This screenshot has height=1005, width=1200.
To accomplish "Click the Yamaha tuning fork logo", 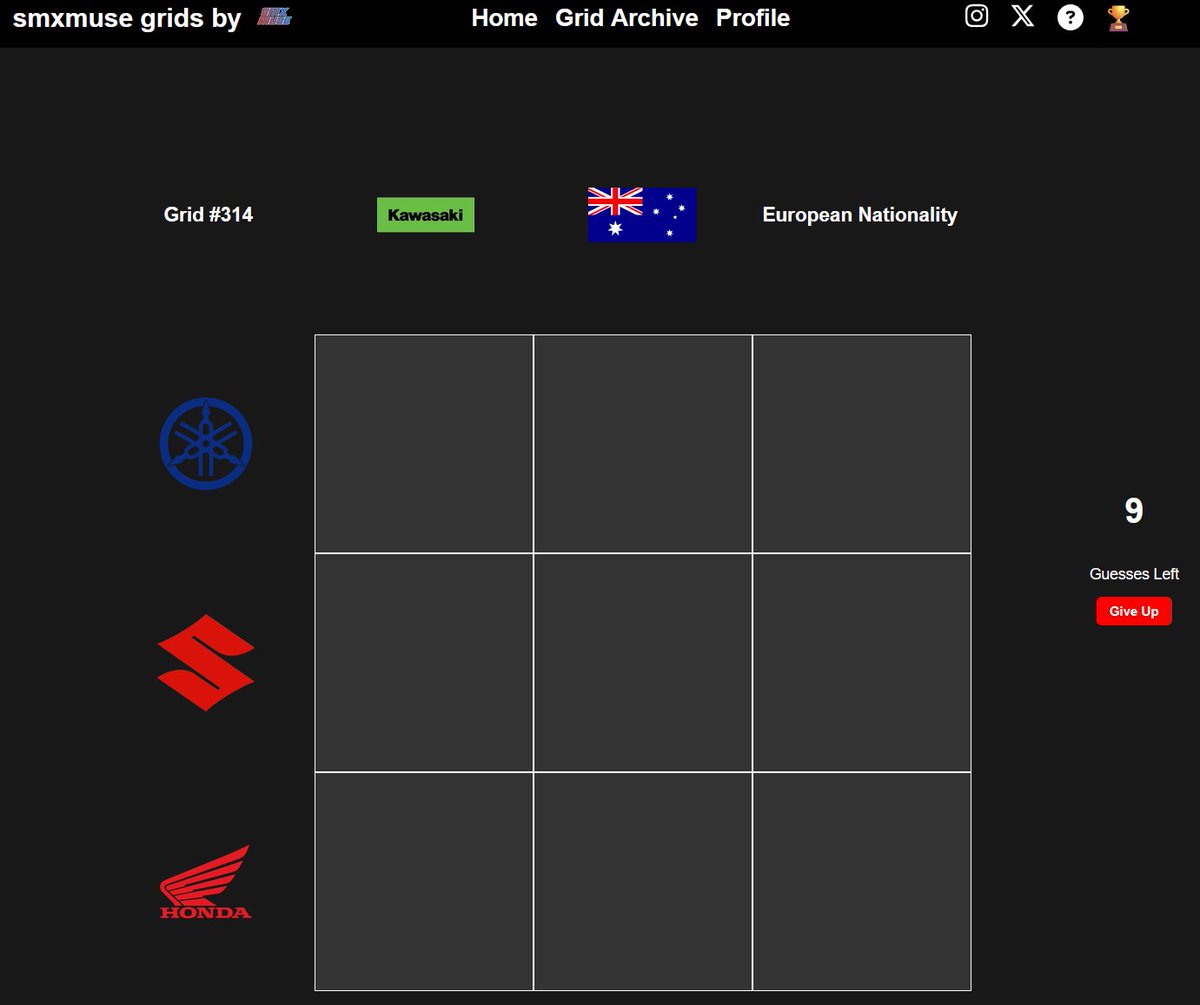I will tap(206, 443).
